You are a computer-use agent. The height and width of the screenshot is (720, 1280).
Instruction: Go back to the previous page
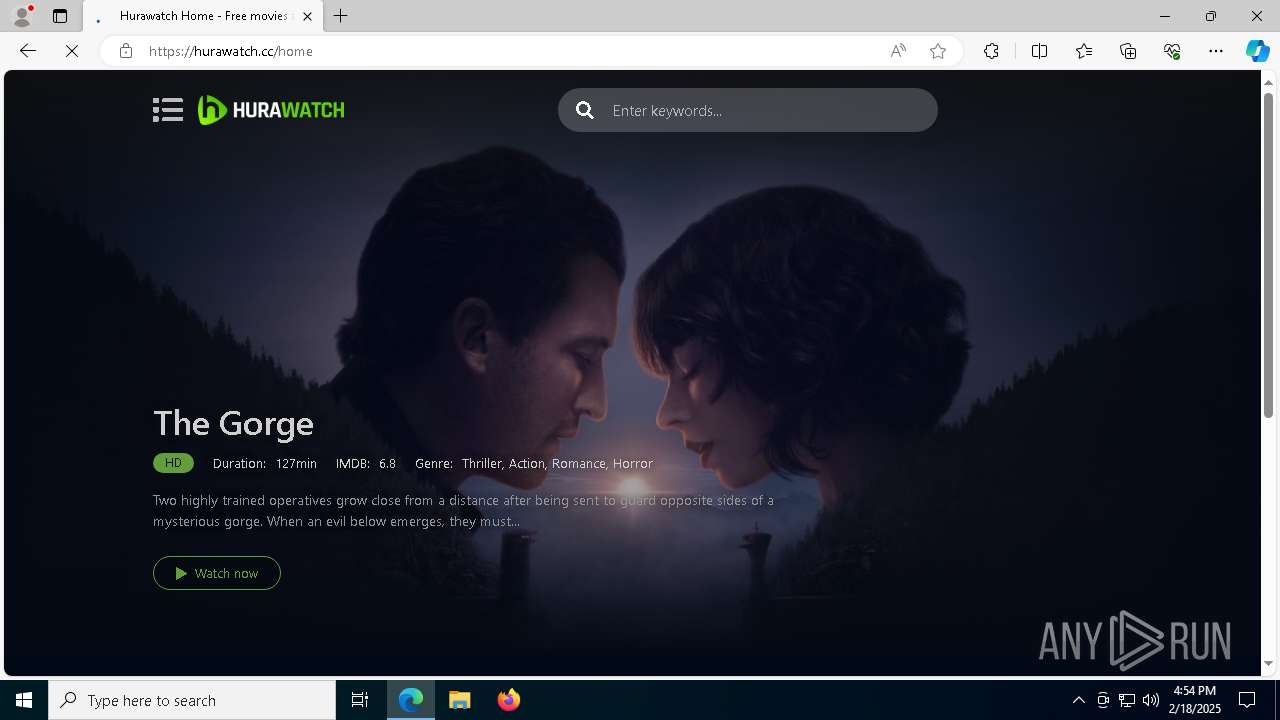tap(28, 51)
